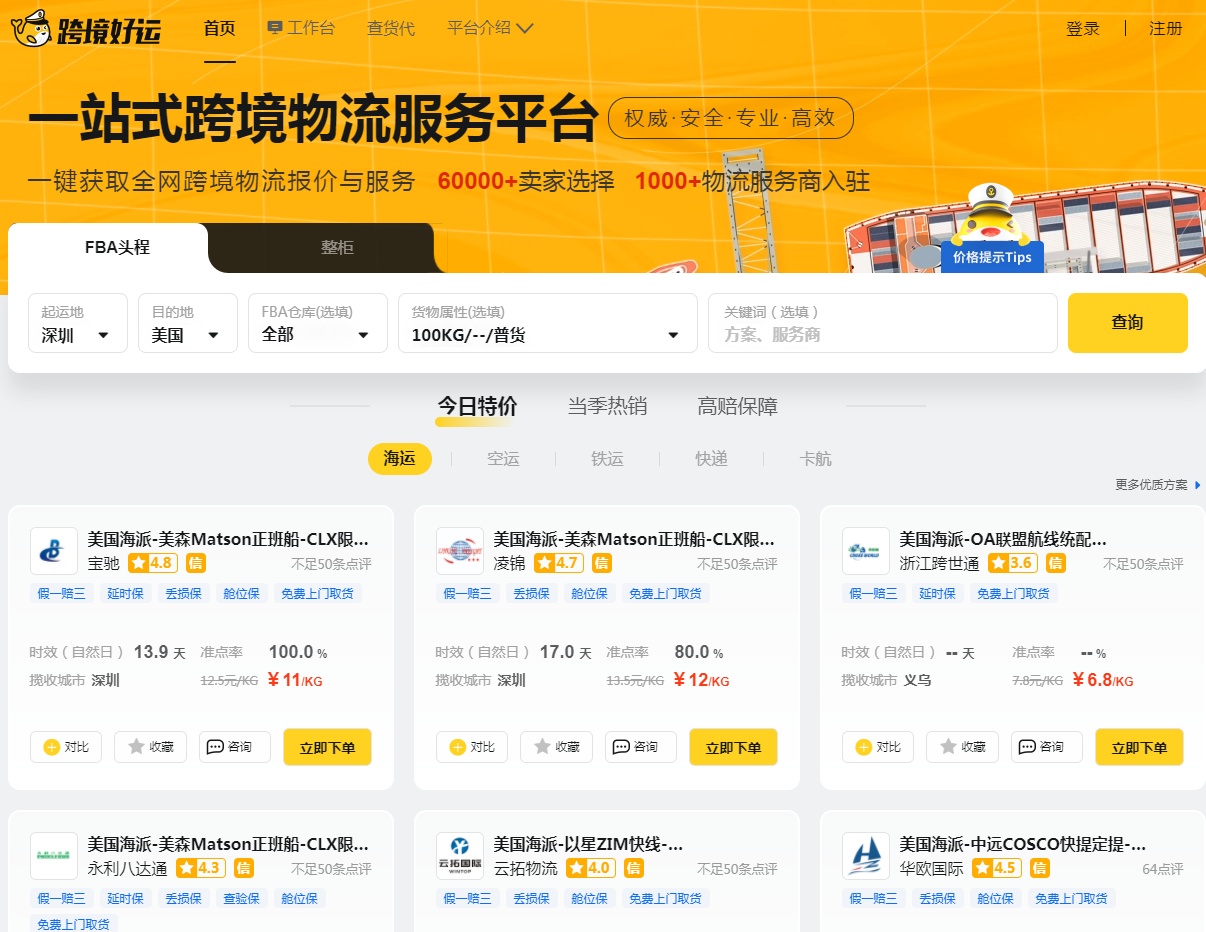This screenshot has height=932, width=1206.
Task: Open 美国海派-中远COSCO快提定提 plan title
Action: [x=1022, y=844]
